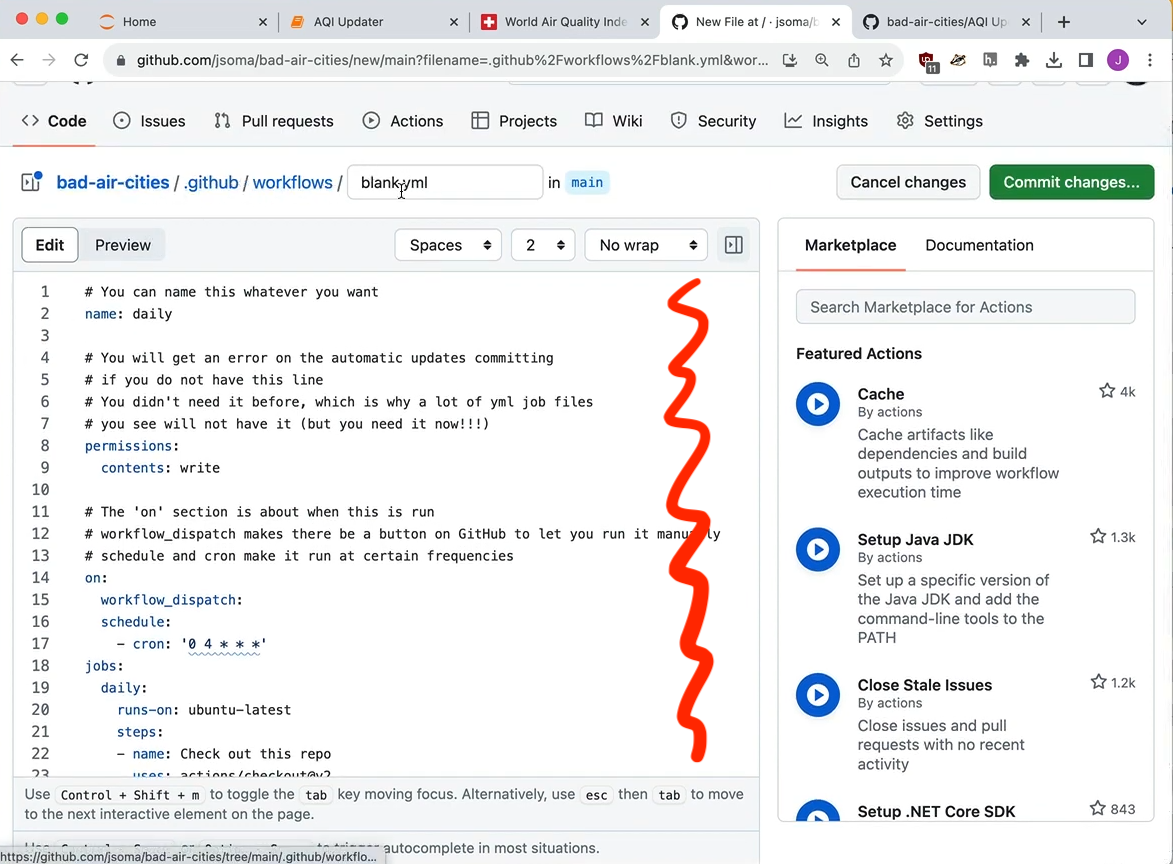This screenshot has height=864, width=1173.
Task: Open the browser zoom magnifier icon
Action: (x=821, y=61)
